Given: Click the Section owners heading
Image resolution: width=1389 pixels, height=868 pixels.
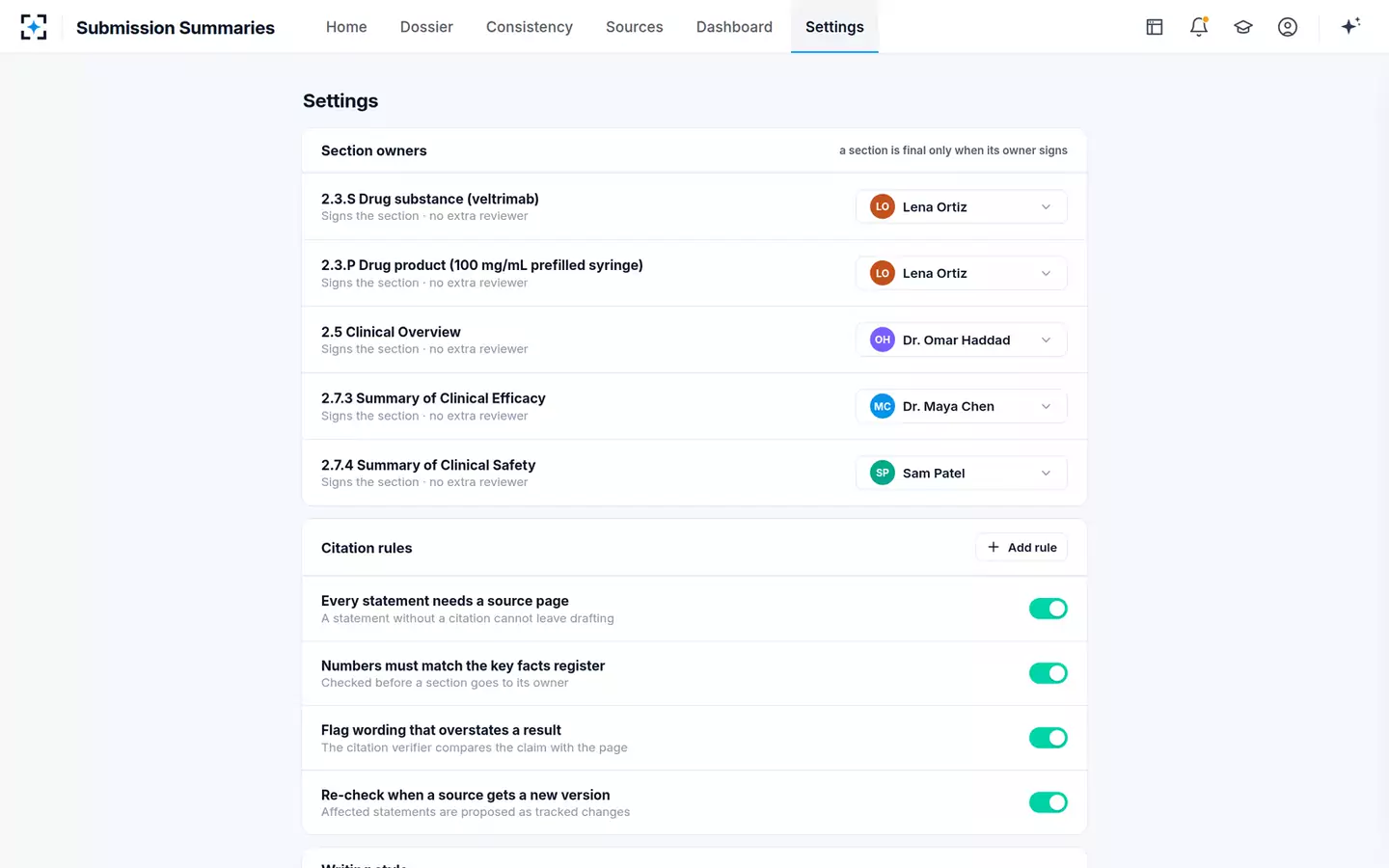Looking at the screenshot, I should [374, 150].
